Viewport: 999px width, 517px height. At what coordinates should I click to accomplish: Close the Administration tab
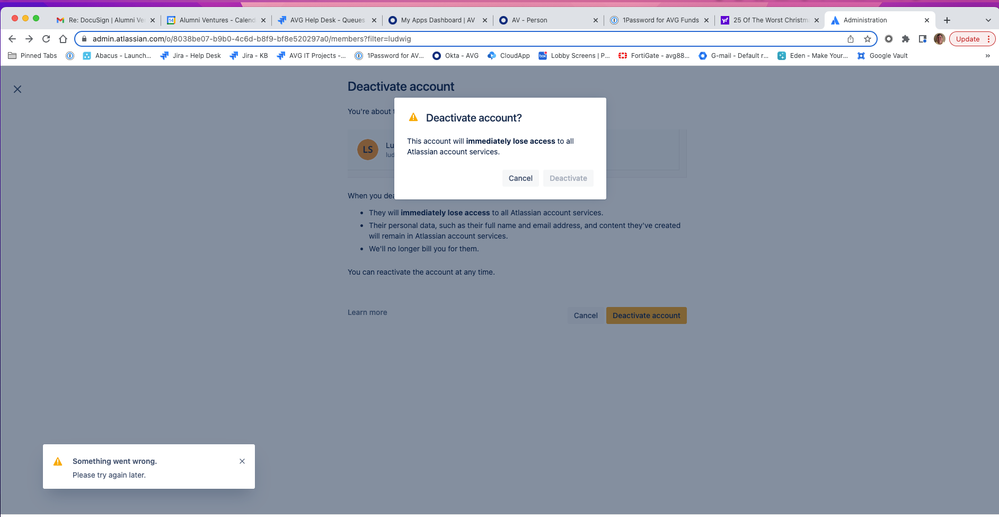point(927,20)
